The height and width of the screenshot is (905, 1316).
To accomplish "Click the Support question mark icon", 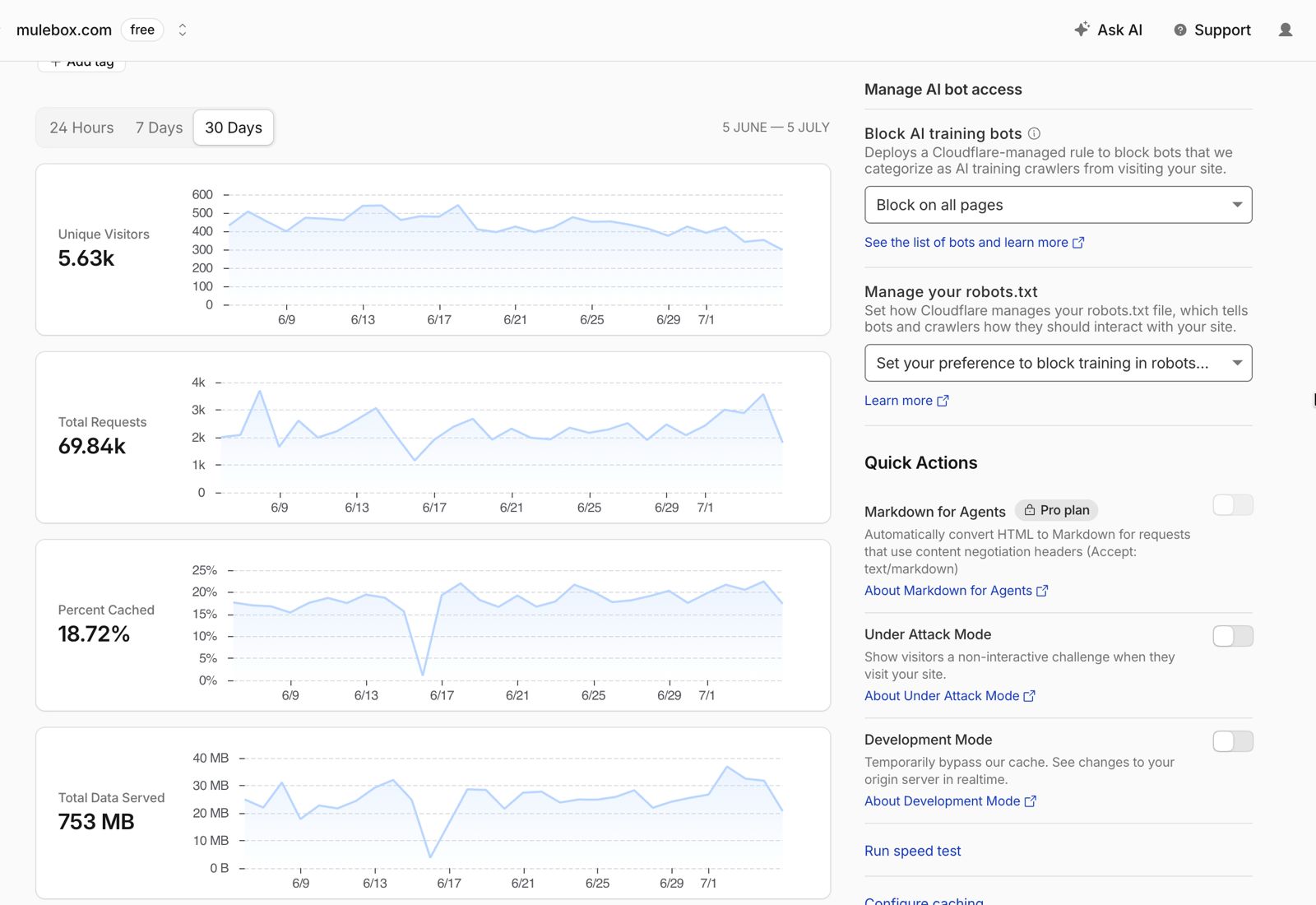I will coord(1180,30).
